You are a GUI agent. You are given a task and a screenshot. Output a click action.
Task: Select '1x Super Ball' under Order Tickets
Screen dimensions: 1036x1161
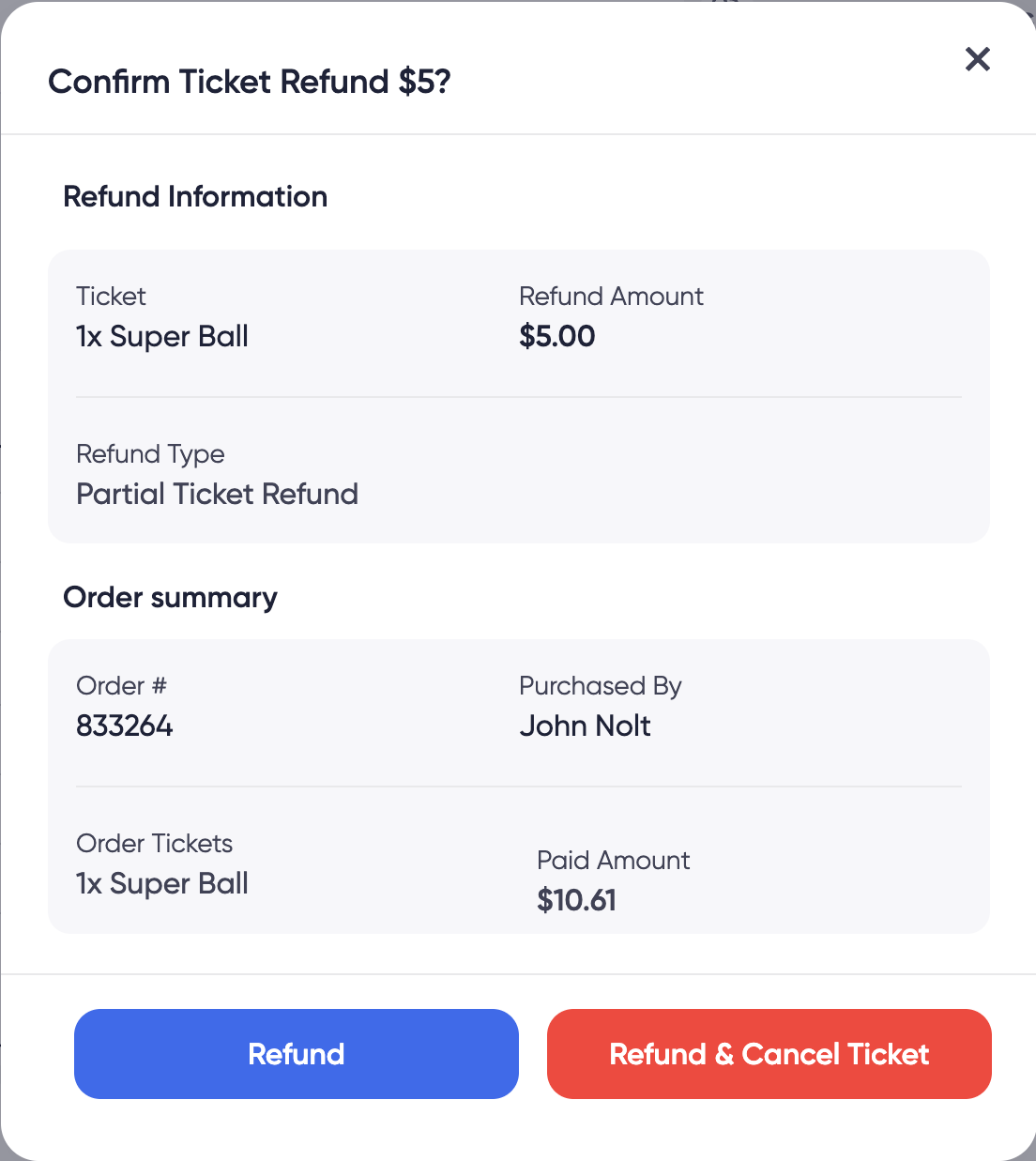point(162,883)
